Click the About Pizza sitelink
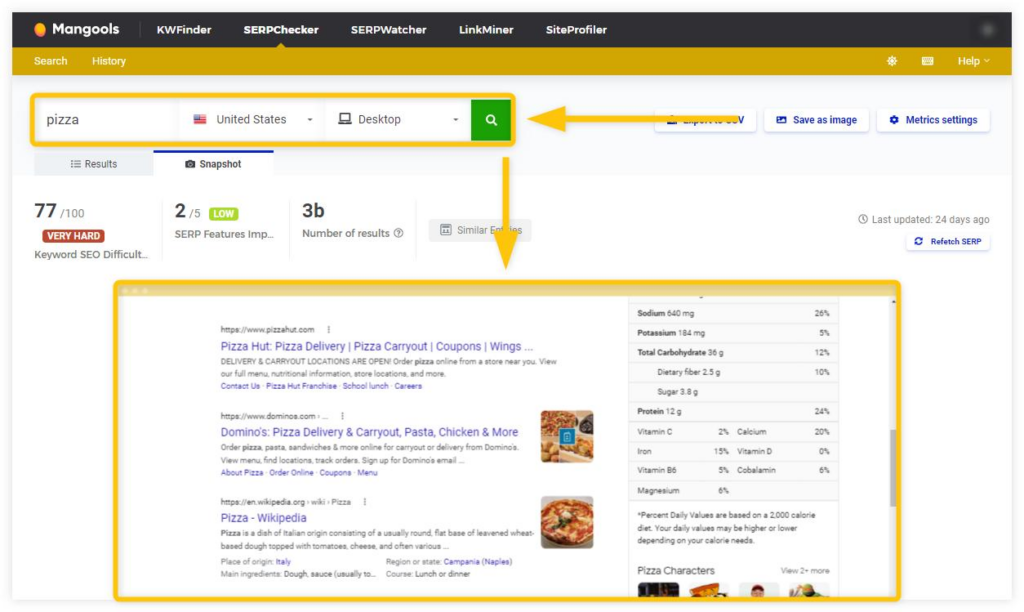The width and height of the screenshot is (1024, 612). (x=242, y=472)
